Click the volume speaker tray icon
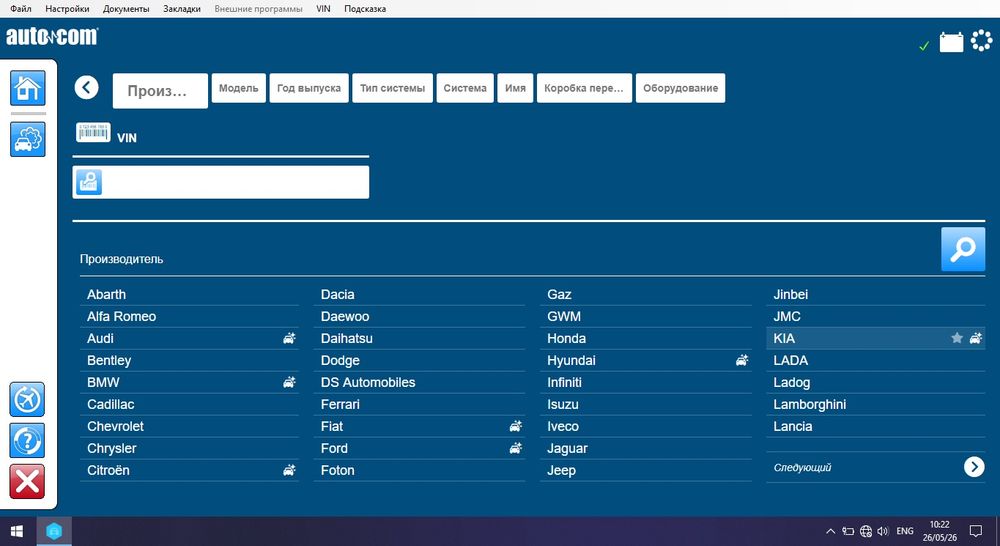The image size is (1000, 546). click(883, 531)
